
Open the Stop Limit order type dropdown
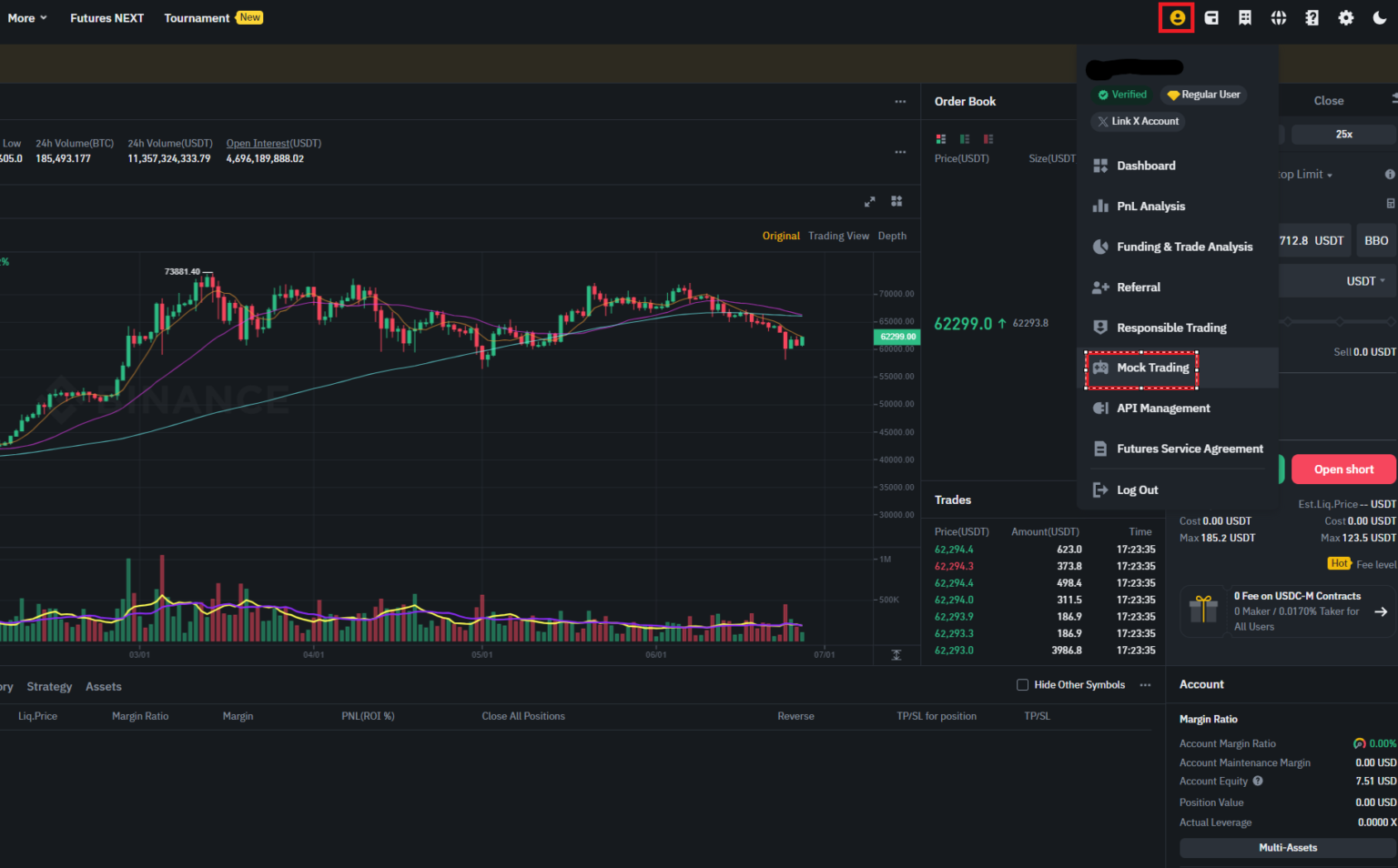tap(1303, 174)
